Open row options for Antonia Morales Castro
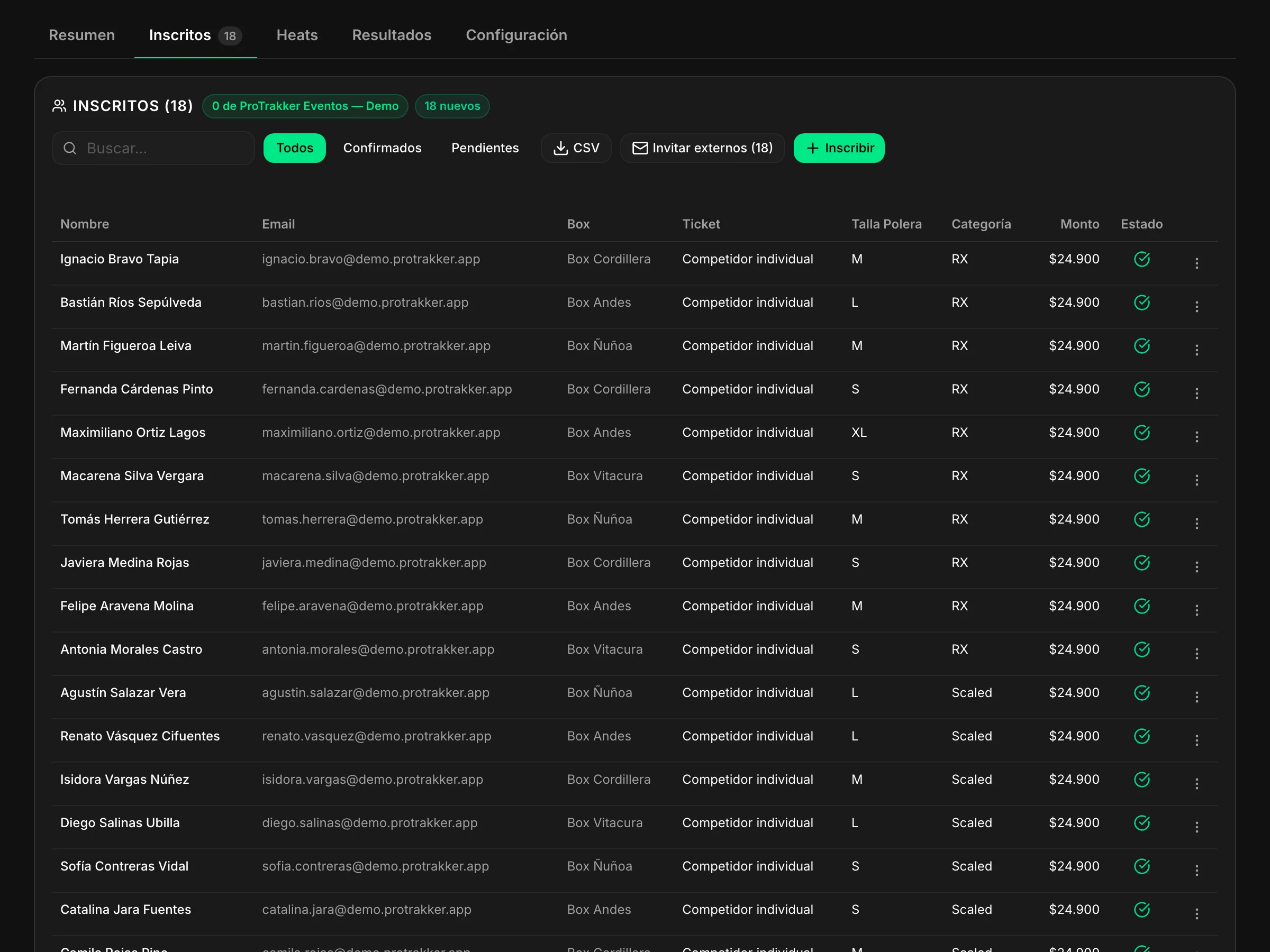This screenshot has width=1270, height=952. tap(1196, 654)
